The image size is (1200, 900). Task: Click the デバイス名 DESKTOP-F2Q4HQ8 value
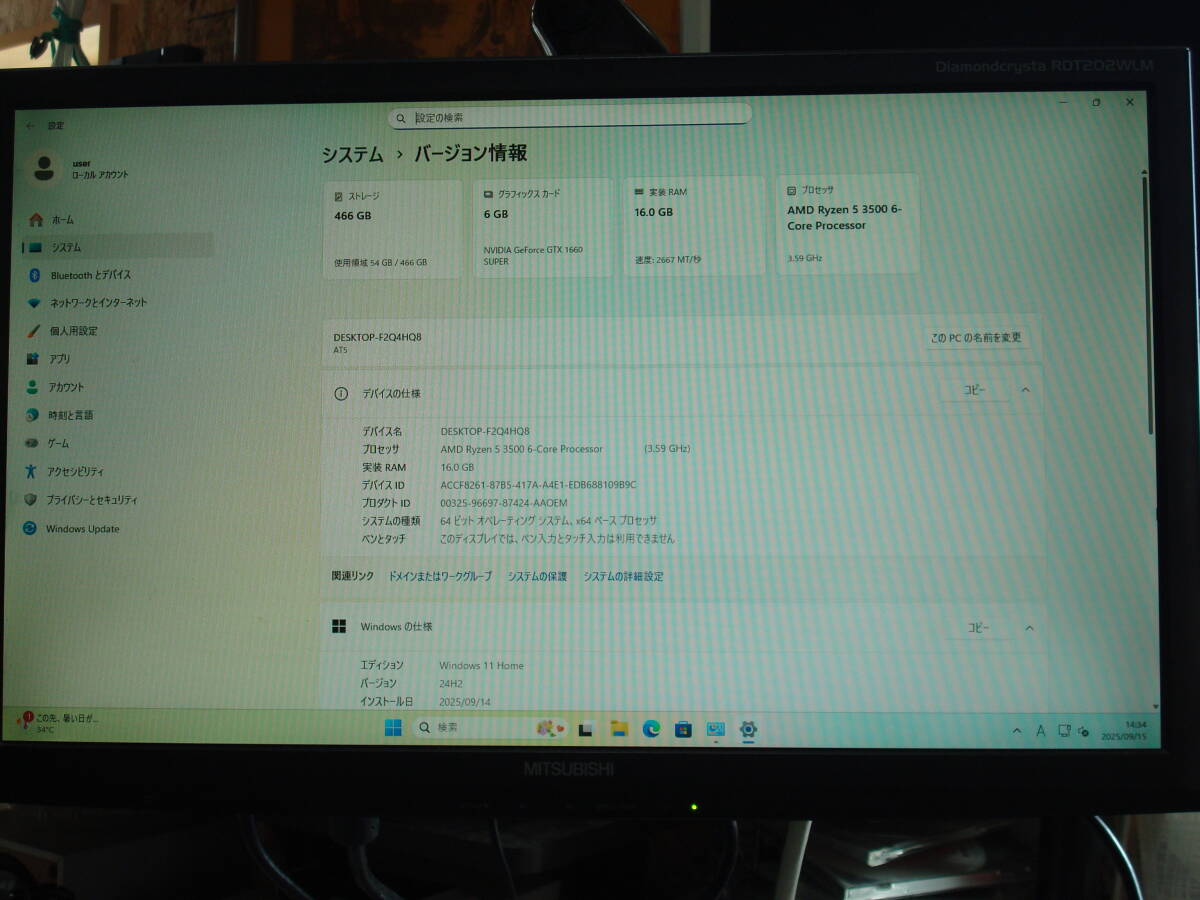(485, 431)
